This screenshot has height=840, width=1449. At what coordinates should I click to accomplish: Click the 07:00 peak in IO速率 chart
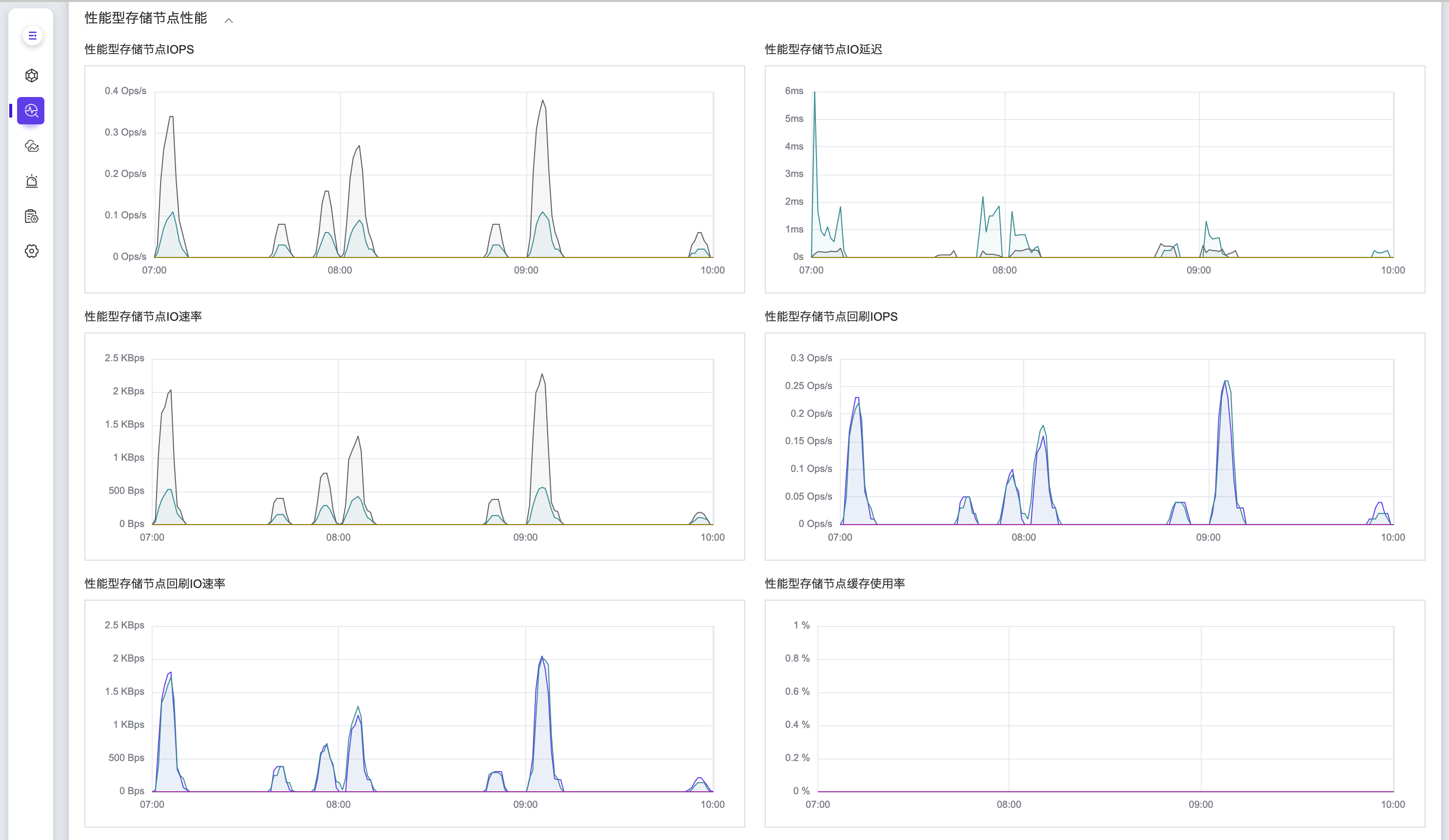click(170, 391)
